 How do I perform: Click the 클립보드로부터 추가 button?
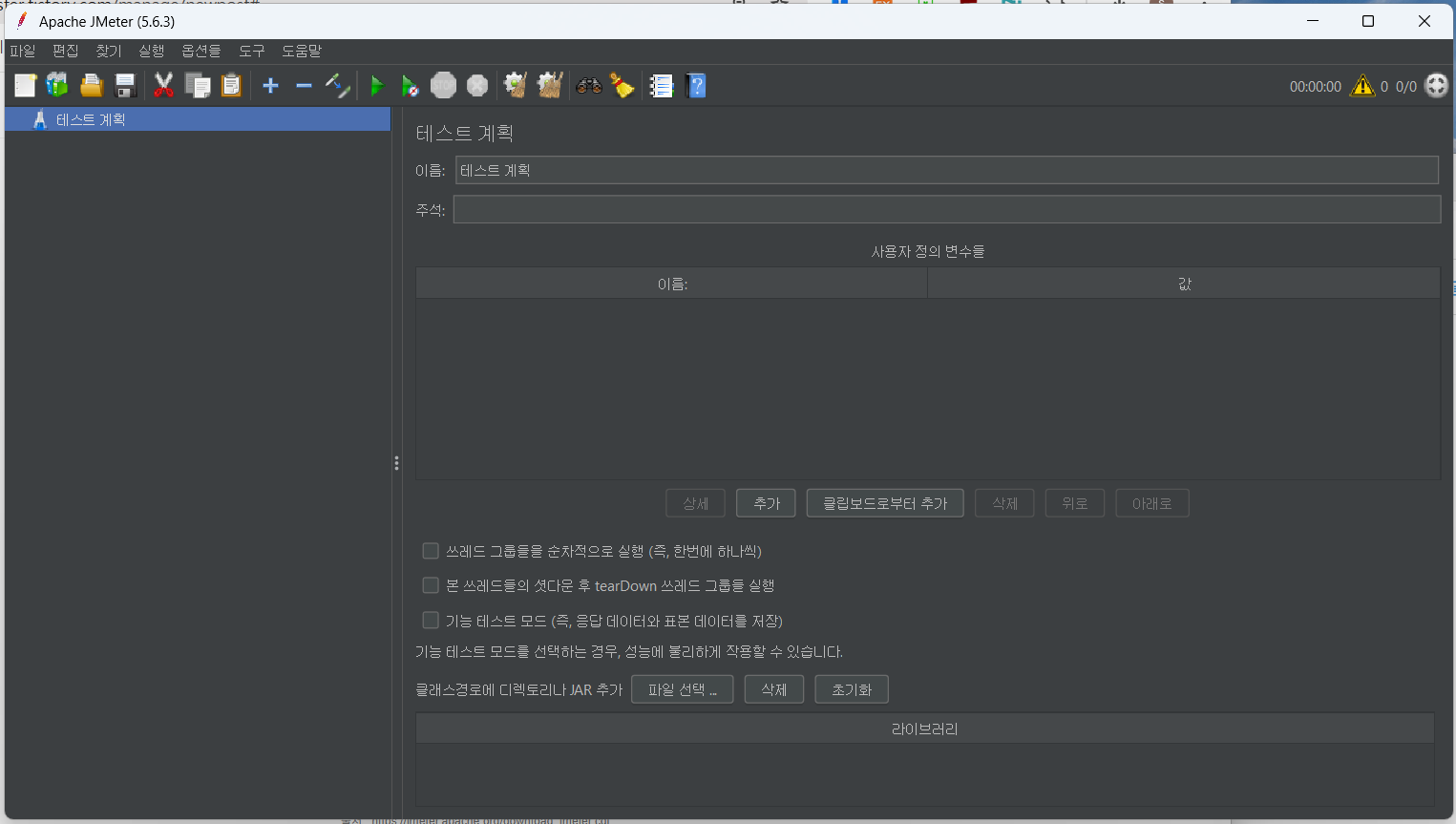click(885, 503)
